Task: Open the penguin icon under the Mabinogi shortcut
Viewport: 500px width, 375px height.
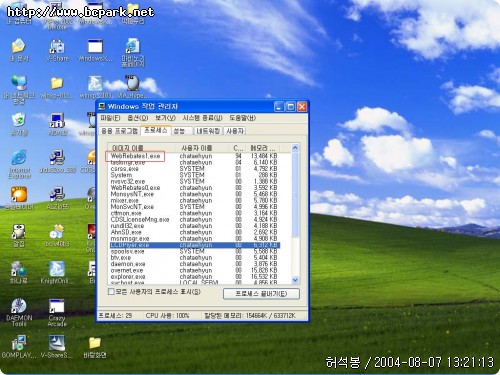Action: click(133, 87)
